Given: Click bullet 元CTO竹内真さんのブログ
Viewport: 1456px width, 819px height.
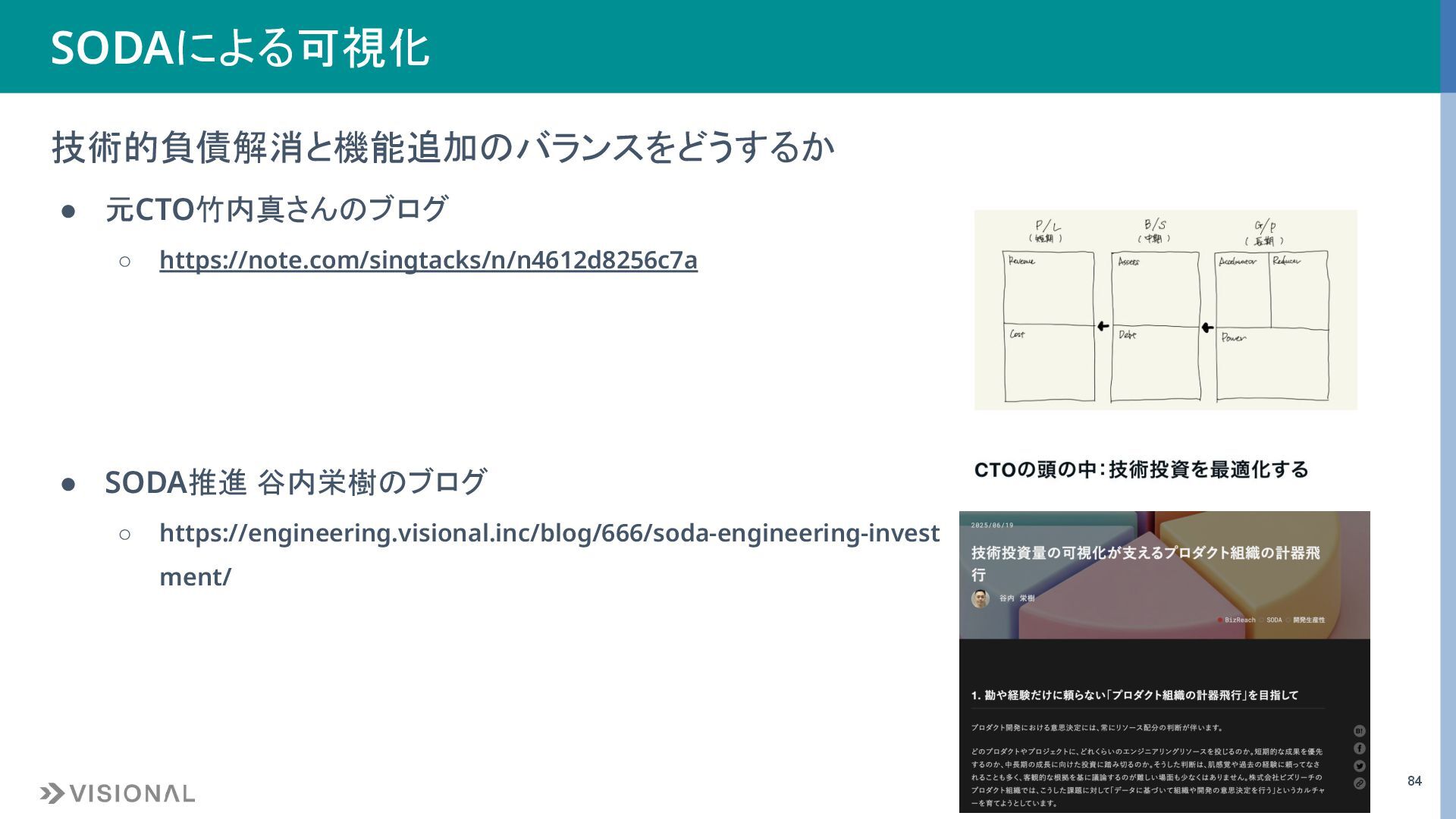Looking at the screenshot, I should point(277,209).
